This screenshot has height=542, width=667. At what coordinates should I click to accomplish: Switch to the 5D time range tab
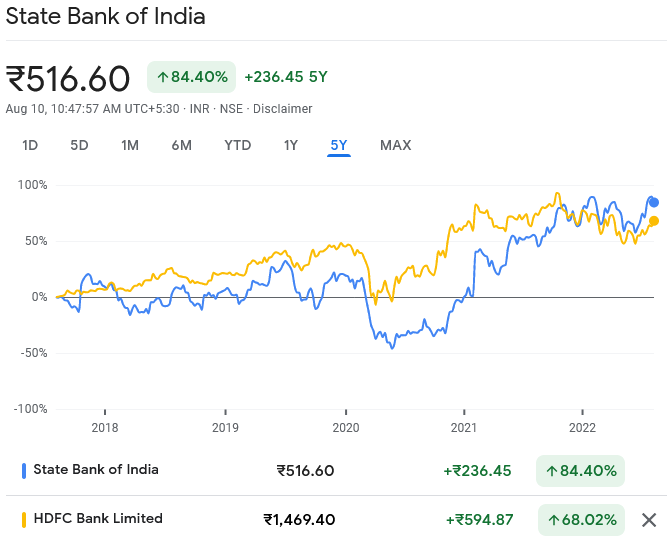coord(79,145)
